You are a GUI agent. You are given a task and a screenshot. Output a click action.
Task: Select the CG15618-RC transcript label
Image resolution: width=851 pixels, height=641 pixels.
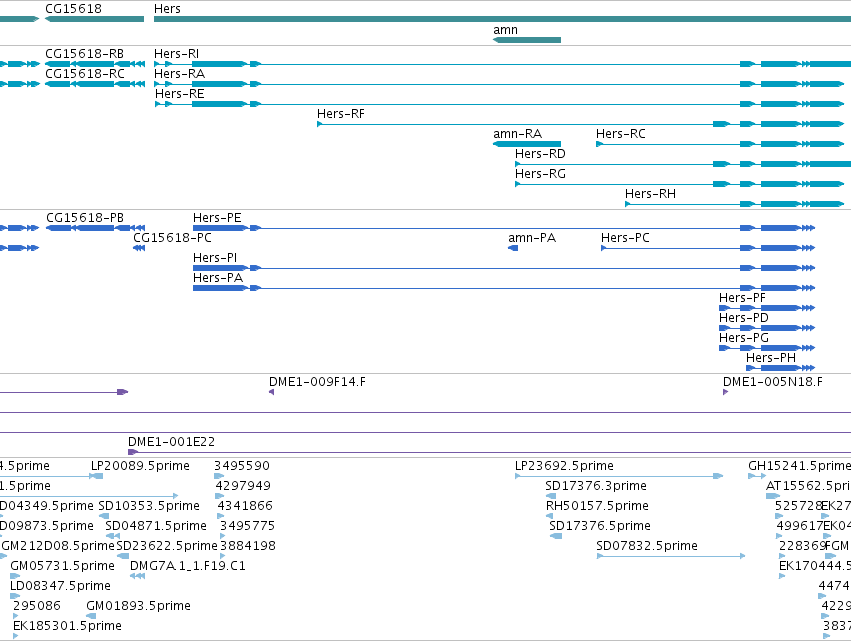(x=85, y=74)
